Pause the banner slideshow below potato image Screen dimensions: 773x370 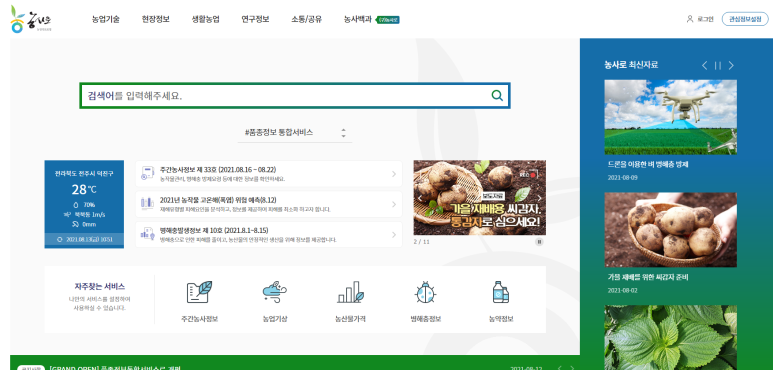pyautogui.click(x=539, y=242)
